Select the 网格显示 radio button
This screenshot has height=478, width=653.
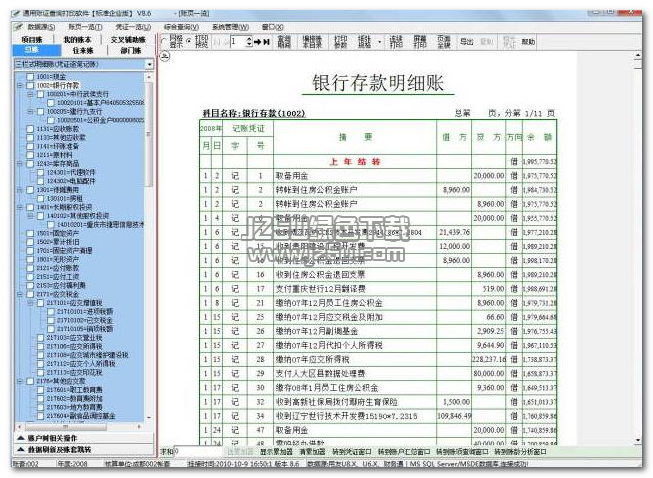pyautogui.click(x=164, y=42)
